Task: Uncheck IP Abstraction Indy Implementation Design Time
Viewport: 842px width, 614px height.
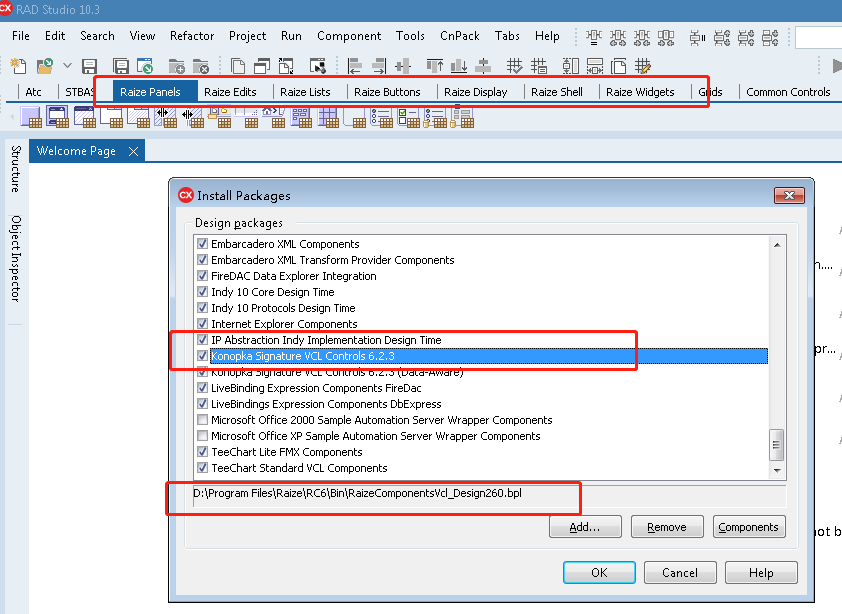Action: (x=202, y=339)
